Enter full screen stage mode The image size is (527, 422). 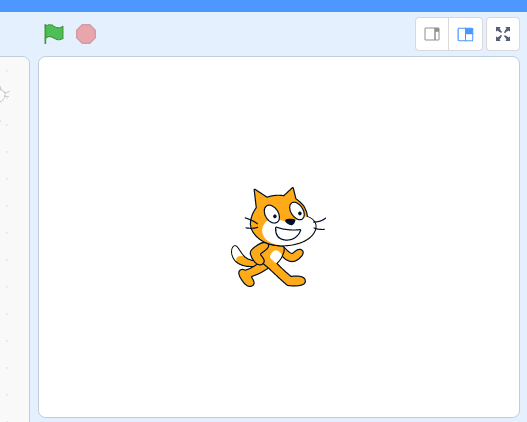coord(503,34)
